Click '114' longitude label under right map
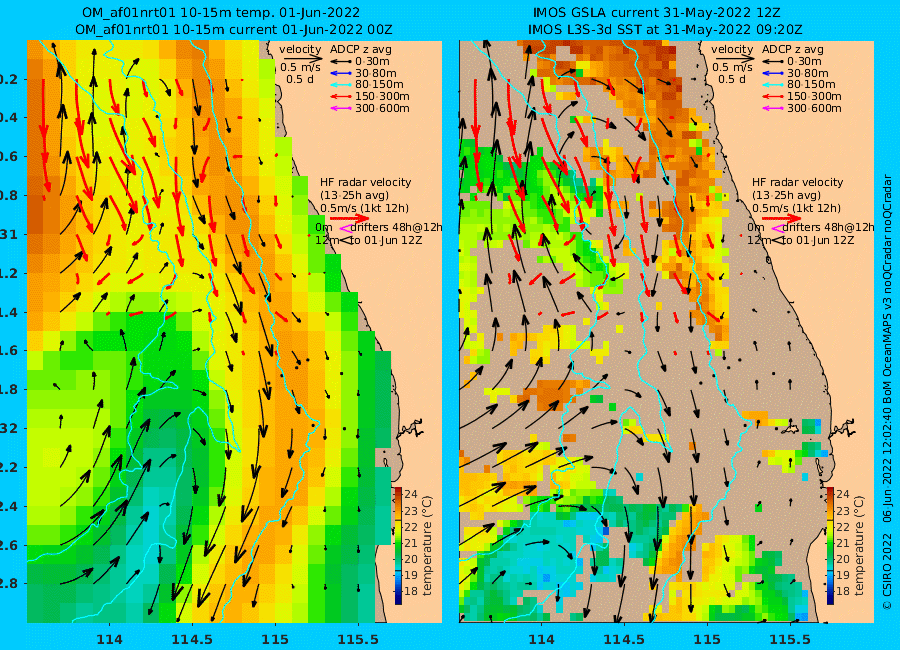Image resolution: width=900 pixels, height=650 pixels. pyautogui.click(x=541, y=639)
